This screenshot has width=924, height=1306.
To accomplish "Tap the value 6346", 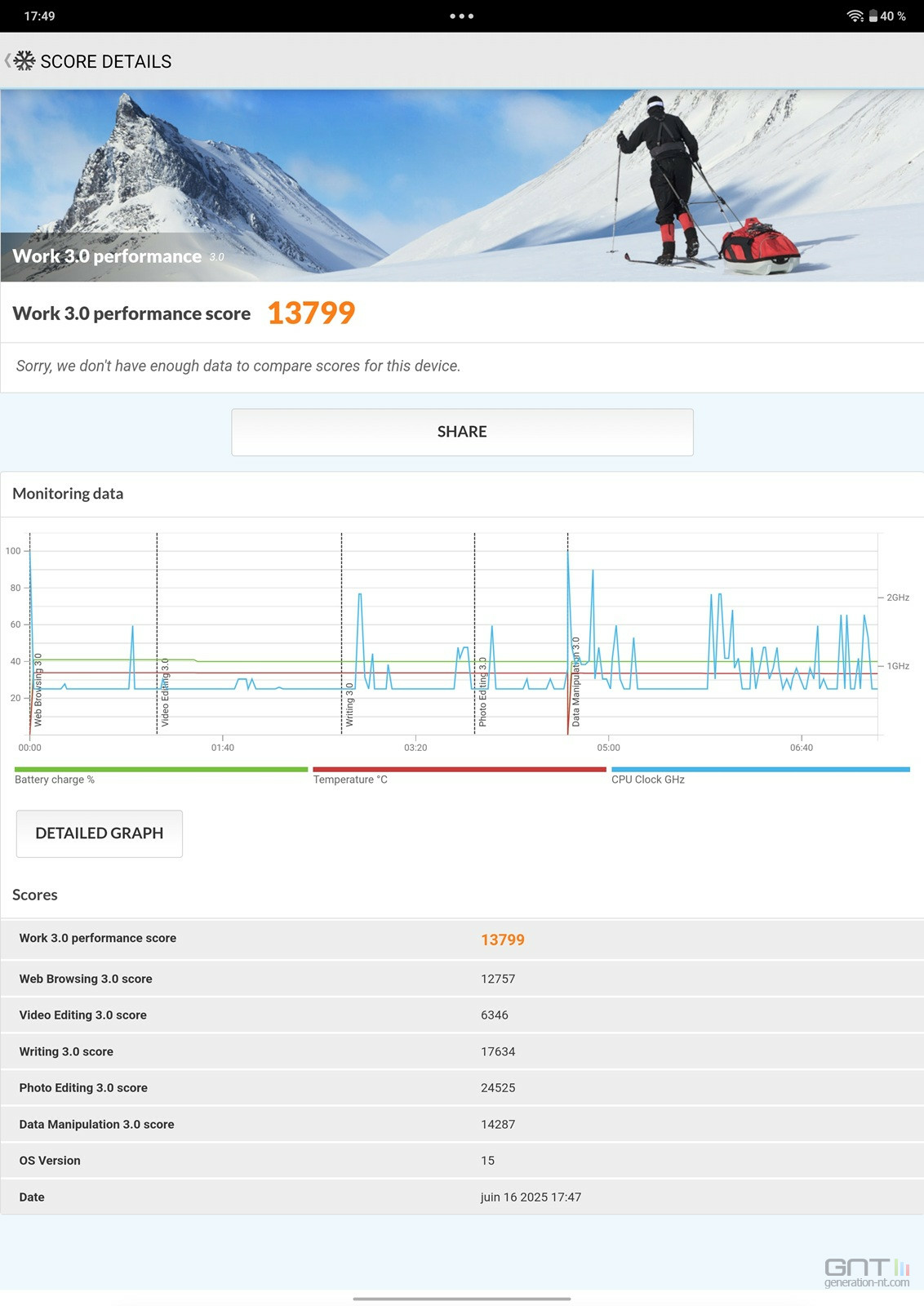I will click(495, 1015).
